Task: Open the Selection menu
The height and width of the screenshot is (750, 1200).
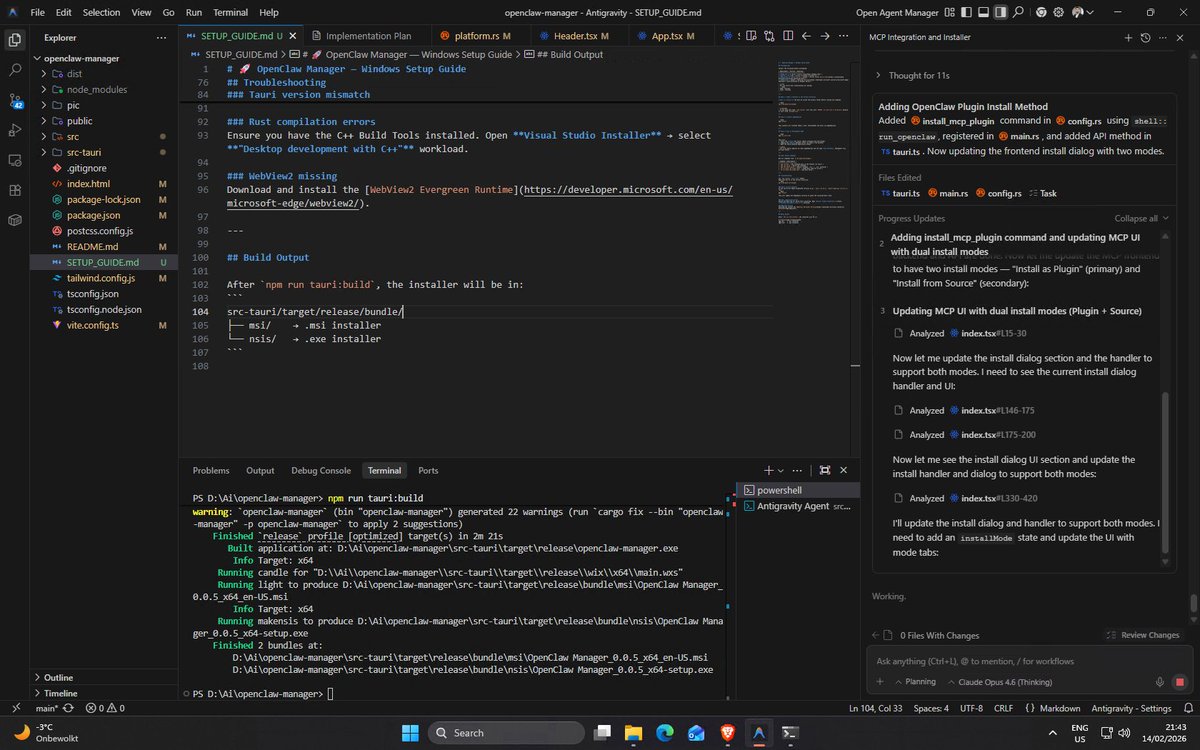Action: [101, 12]
